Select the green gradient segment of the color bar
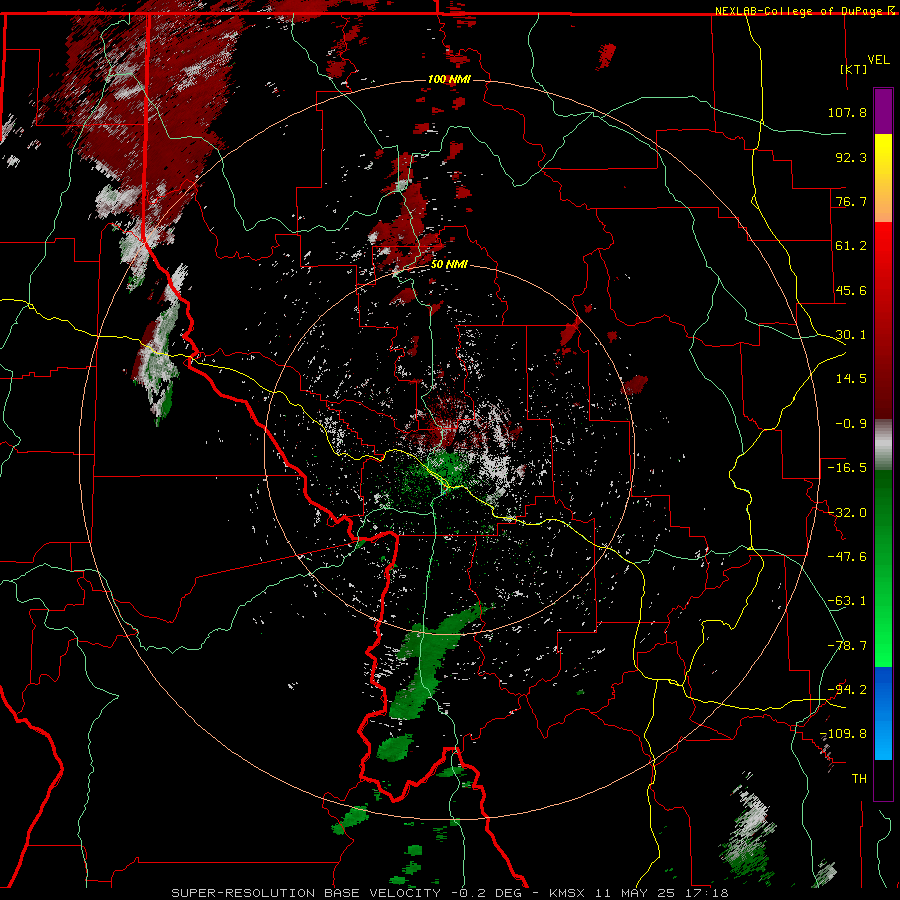Viewport: 900px width, 900px height. [883, 568]
